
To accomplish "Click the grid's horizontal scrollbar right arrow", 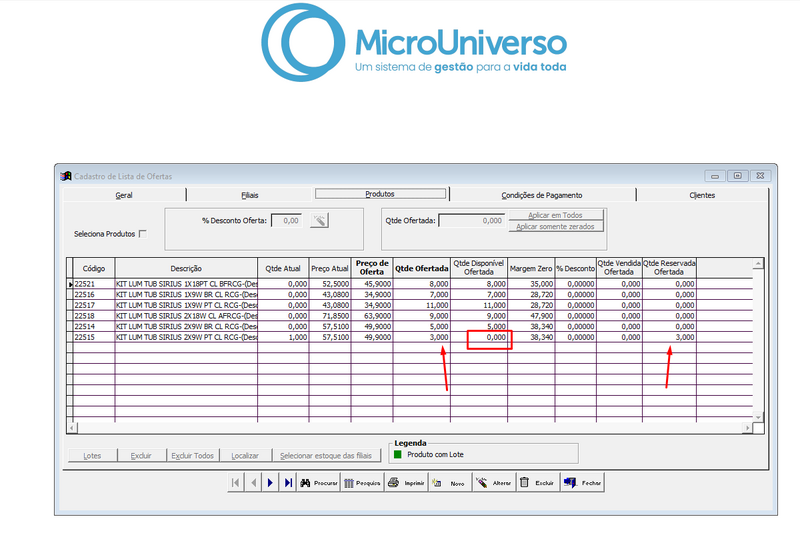I will [x=747, y=428].
